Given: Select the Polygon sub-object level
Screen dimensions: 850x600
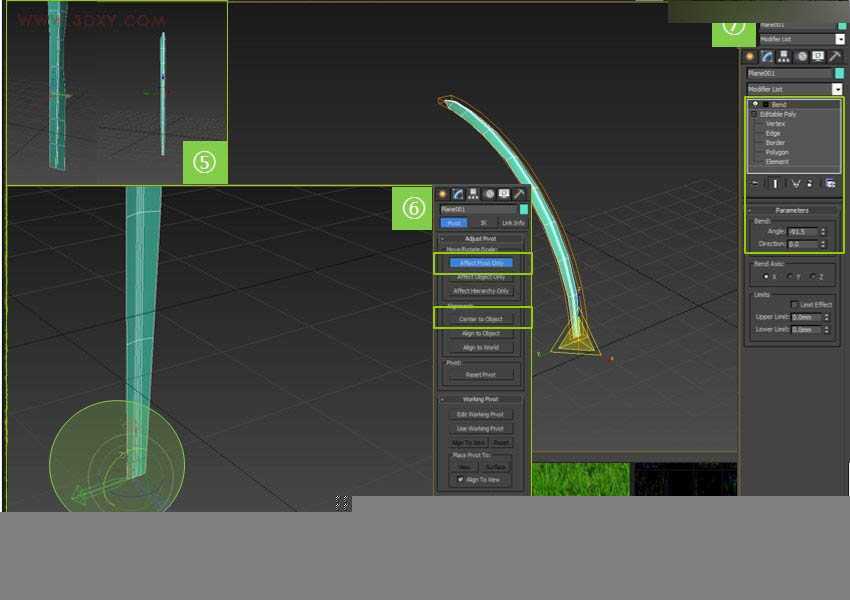Looking at the screenshot, I should 777,152.
